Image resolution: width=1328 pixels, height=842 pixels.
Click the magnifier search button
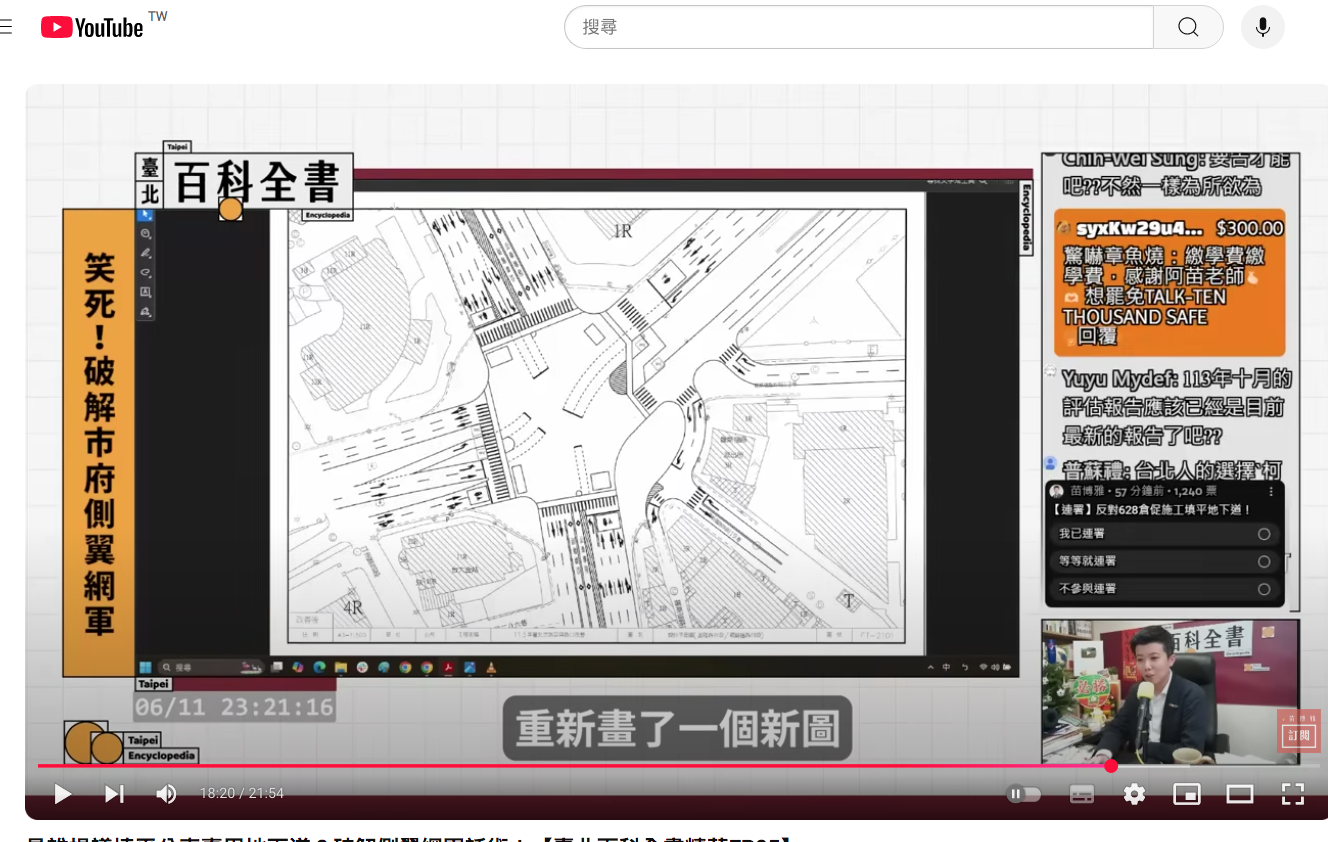point(1188,27)
